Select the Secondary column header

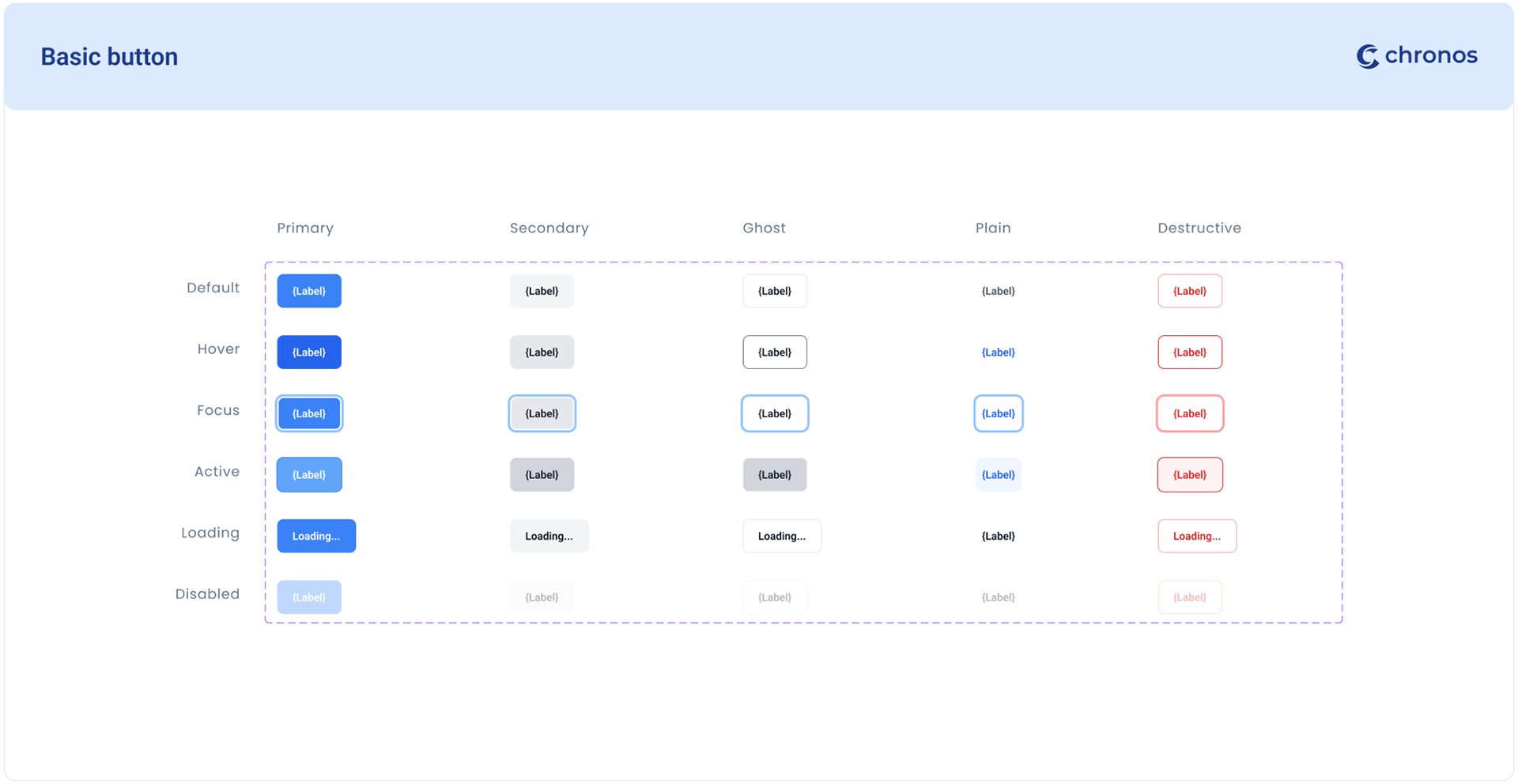pyautogui.click(x=549, y=228)
